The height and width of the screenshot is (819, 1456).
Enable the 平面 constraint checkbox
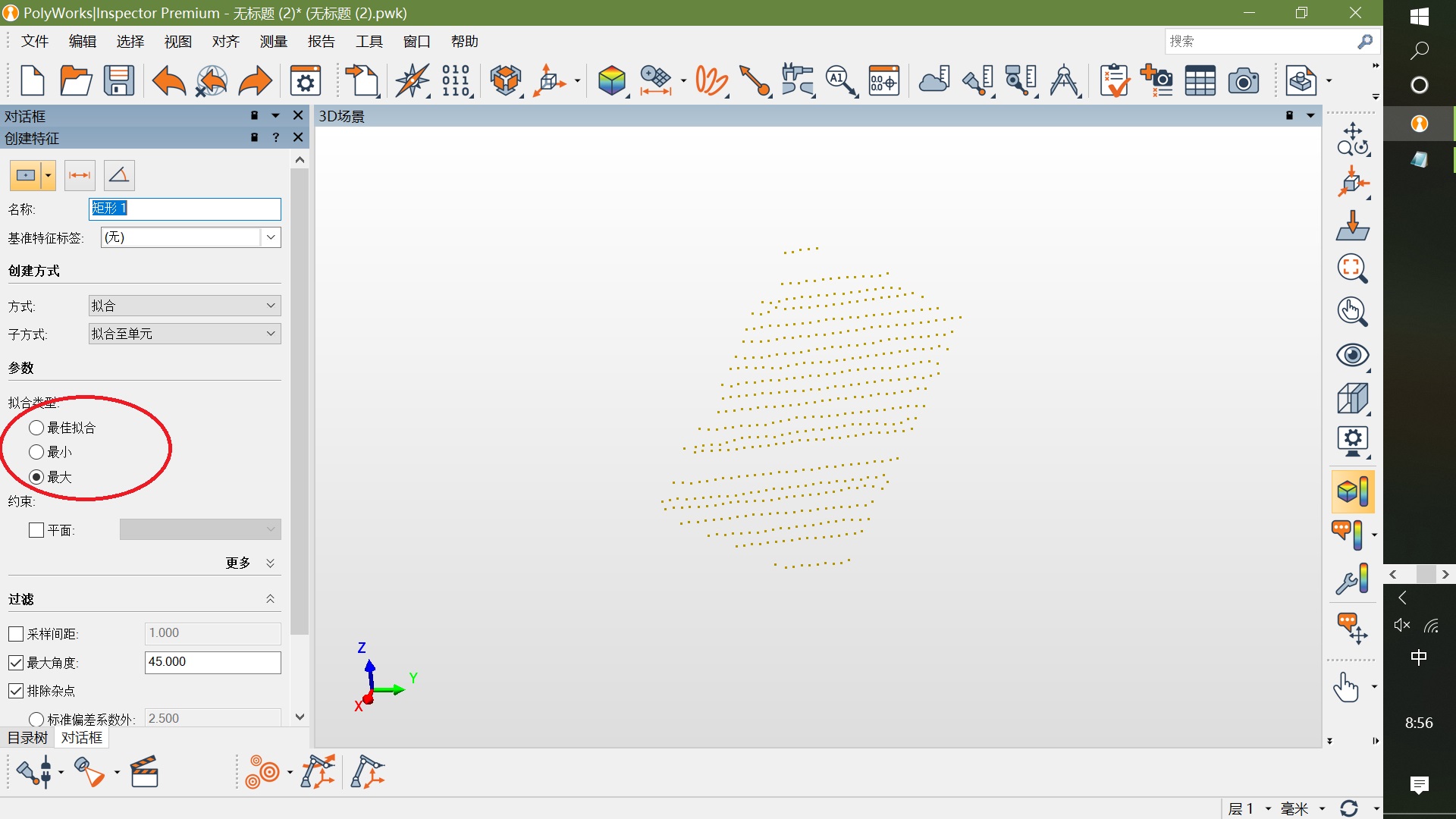[x=36, y=530]
